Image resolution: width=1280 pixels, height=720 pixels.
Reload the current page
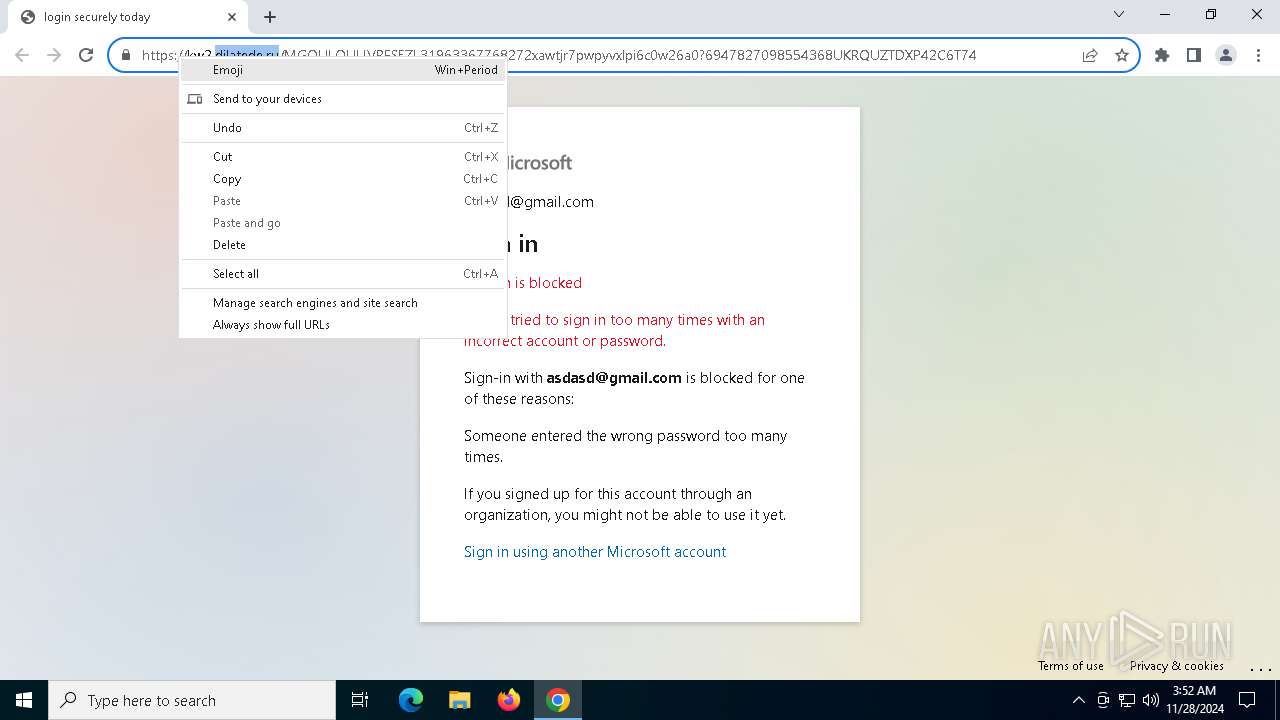click(86, 55)
